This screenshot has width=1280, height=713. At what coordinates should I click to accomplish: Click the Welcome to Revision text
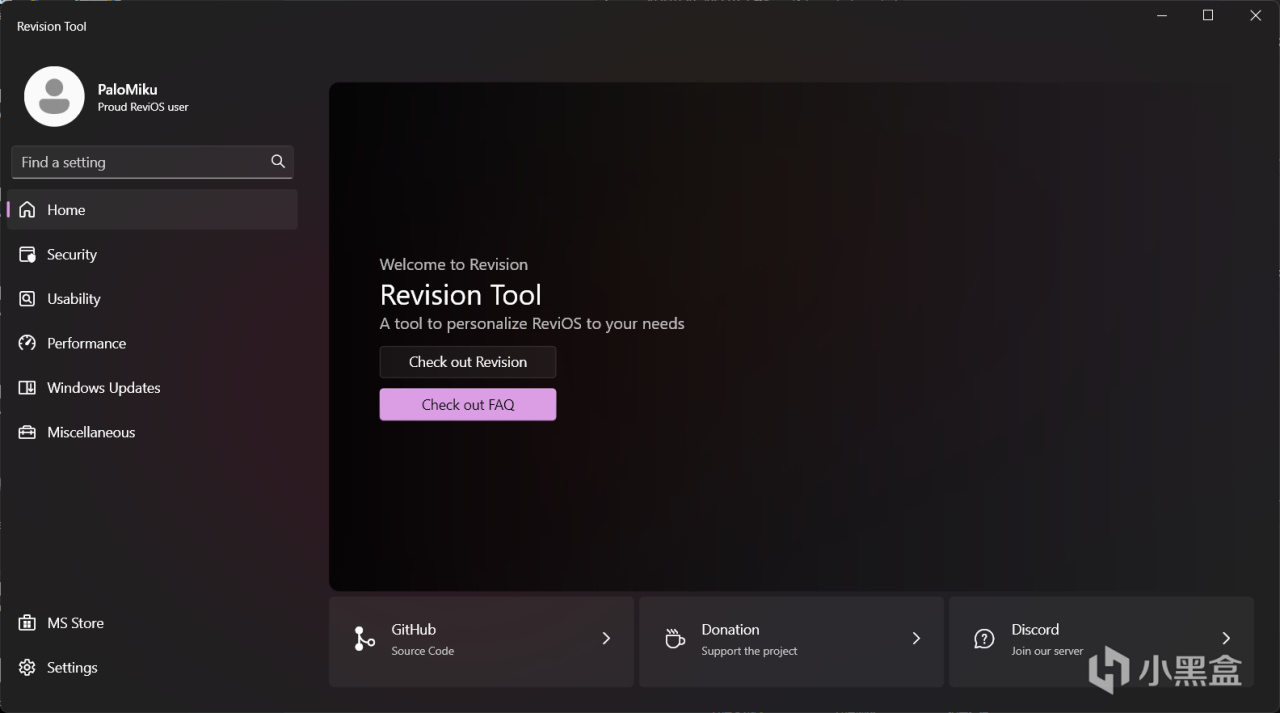point(454,264)
